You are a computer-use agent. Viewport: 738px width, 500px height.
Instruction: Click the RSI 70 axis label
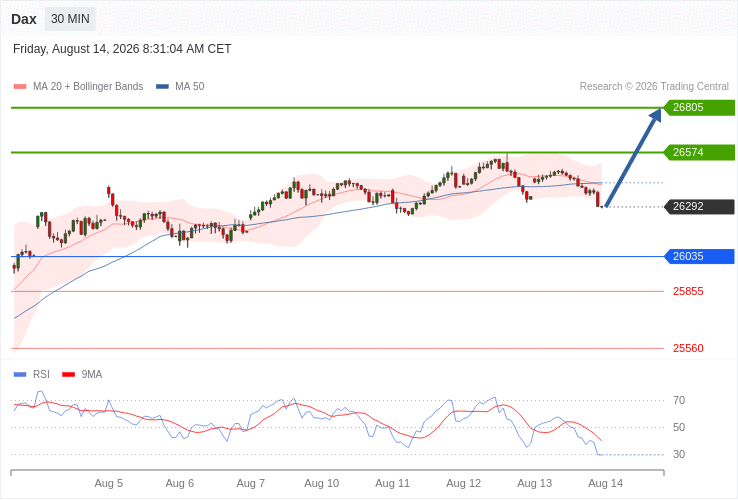click(679, 401)
